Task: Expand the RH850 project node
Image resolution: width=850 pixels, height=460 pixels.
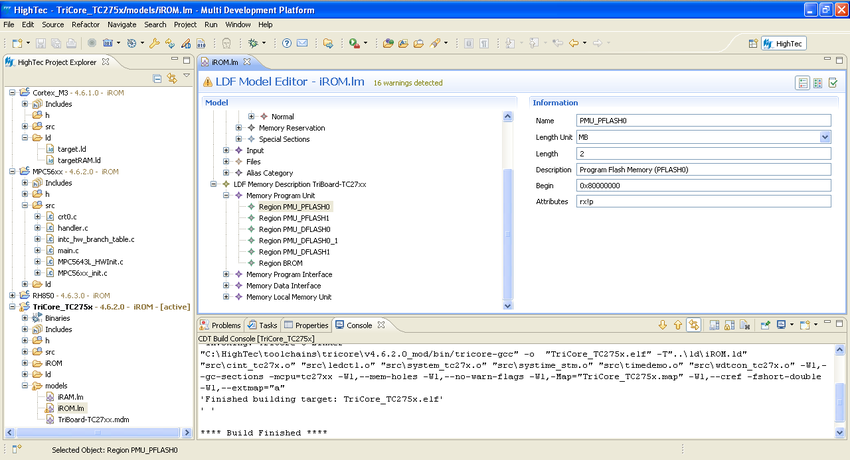Action: point(12,295)
